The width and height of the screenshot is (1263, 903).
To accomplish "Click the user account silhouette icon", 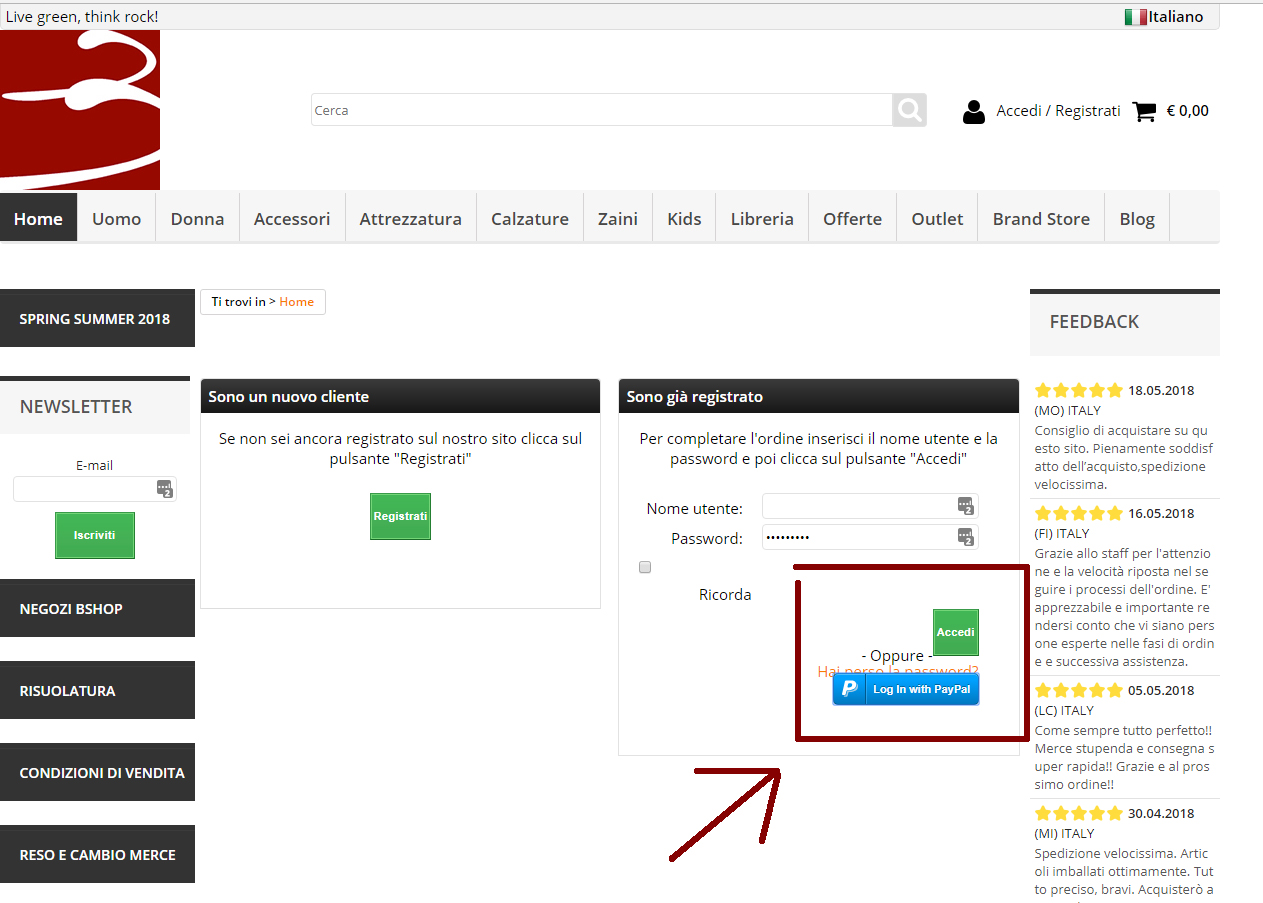I will [973, 111].
